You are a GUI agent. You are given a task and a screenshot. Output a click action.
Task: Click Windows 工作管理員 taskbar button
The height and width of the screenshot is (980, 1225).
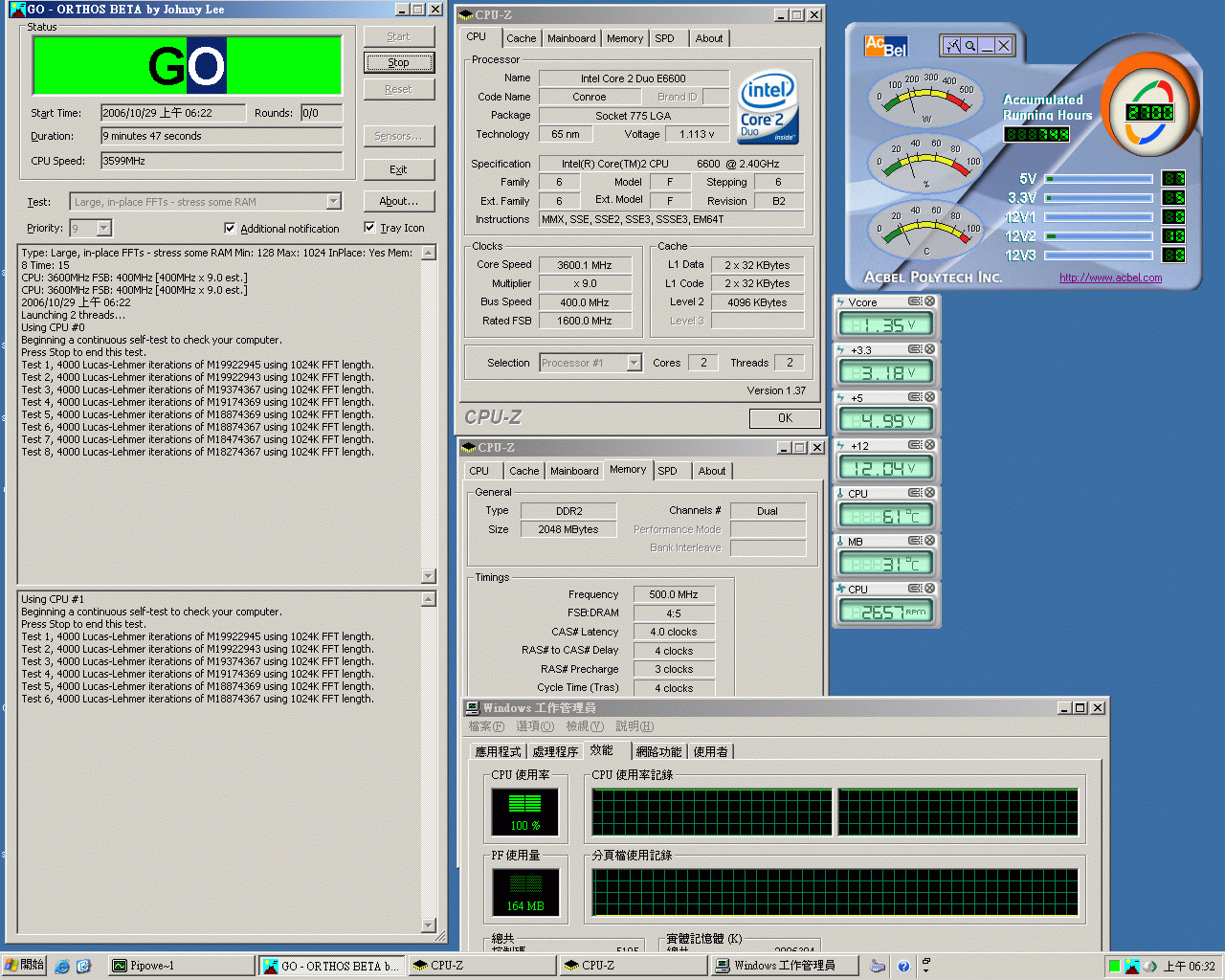pyautogui.click(x=784, y=966)
